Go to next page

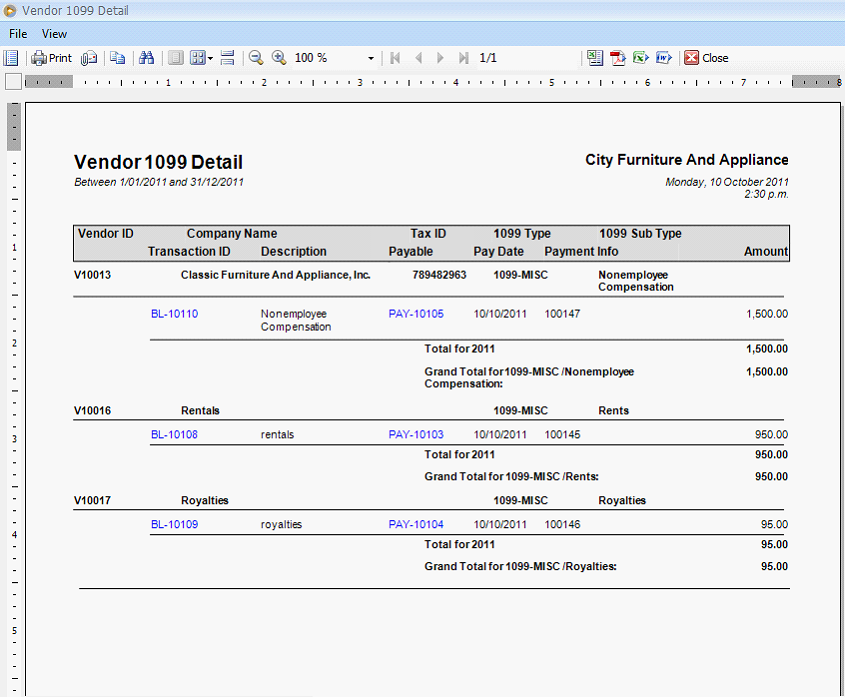440,58
